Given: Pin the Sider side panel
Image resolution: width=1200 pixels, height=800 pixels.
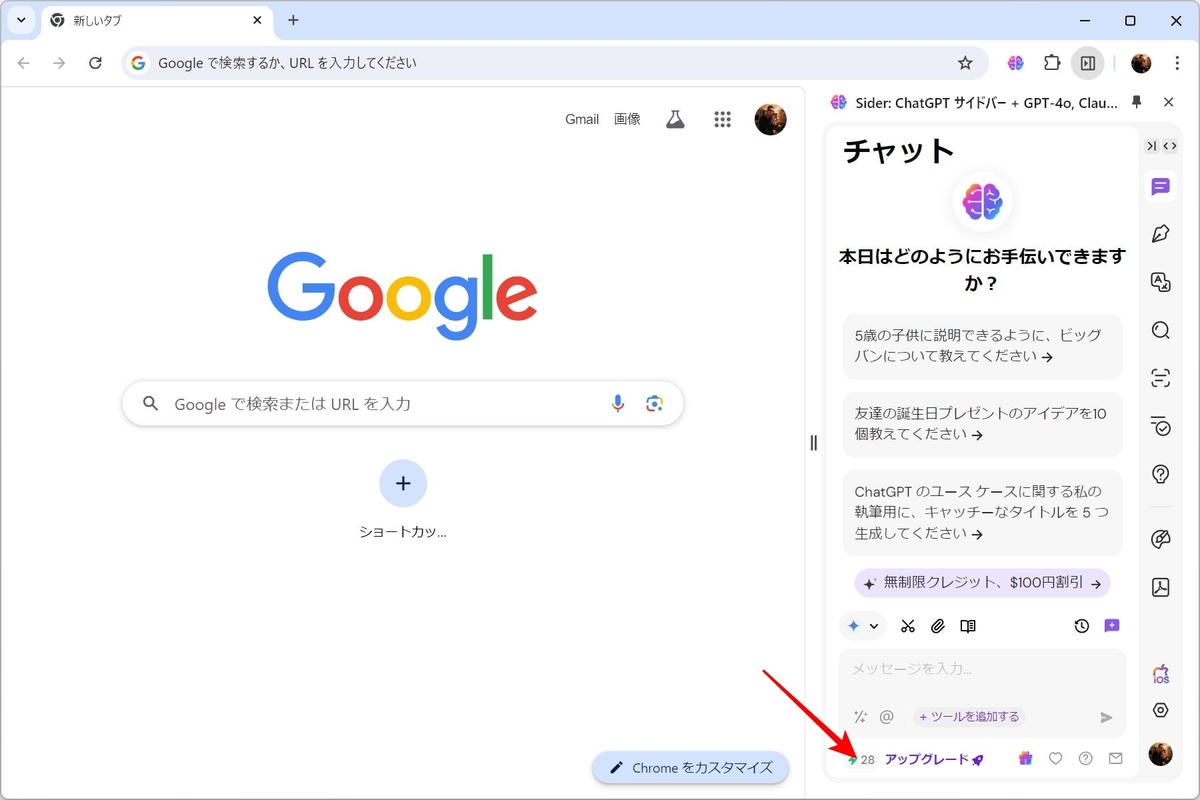Looking at the screenshot, I should click(x=1136, y=102).
